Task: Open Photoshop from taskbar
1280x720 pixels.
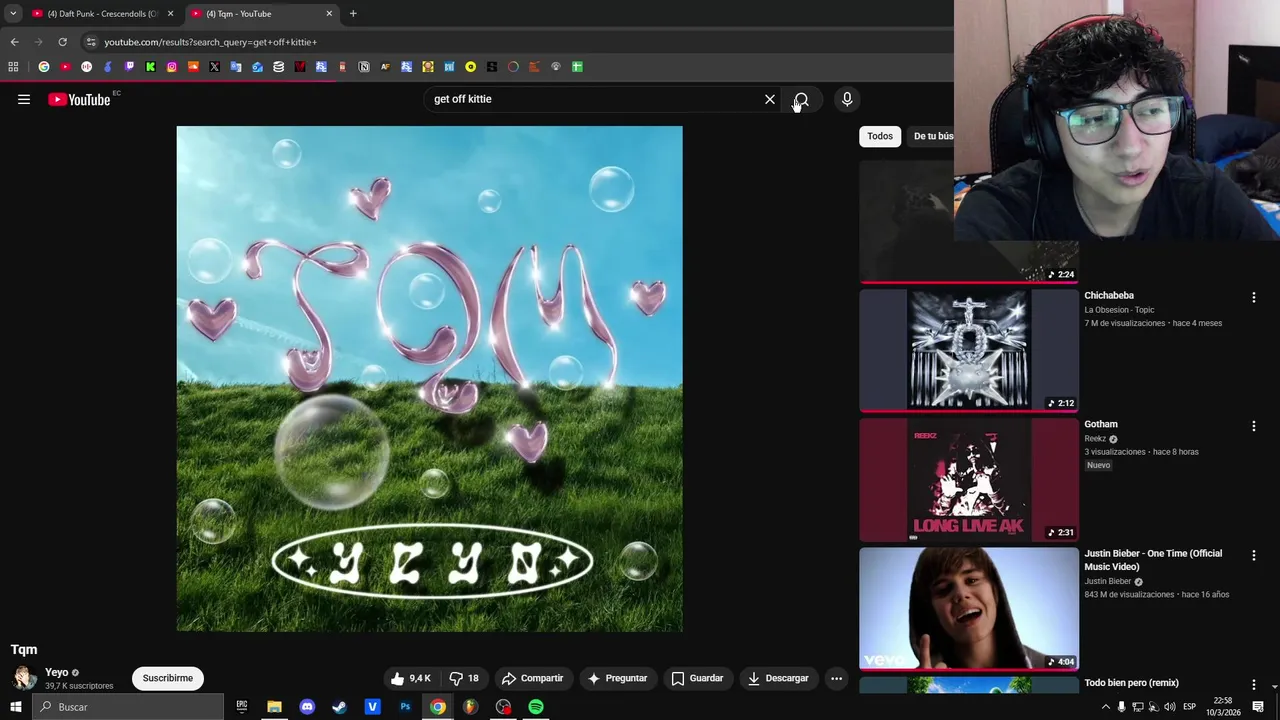Action: (405, 707)
